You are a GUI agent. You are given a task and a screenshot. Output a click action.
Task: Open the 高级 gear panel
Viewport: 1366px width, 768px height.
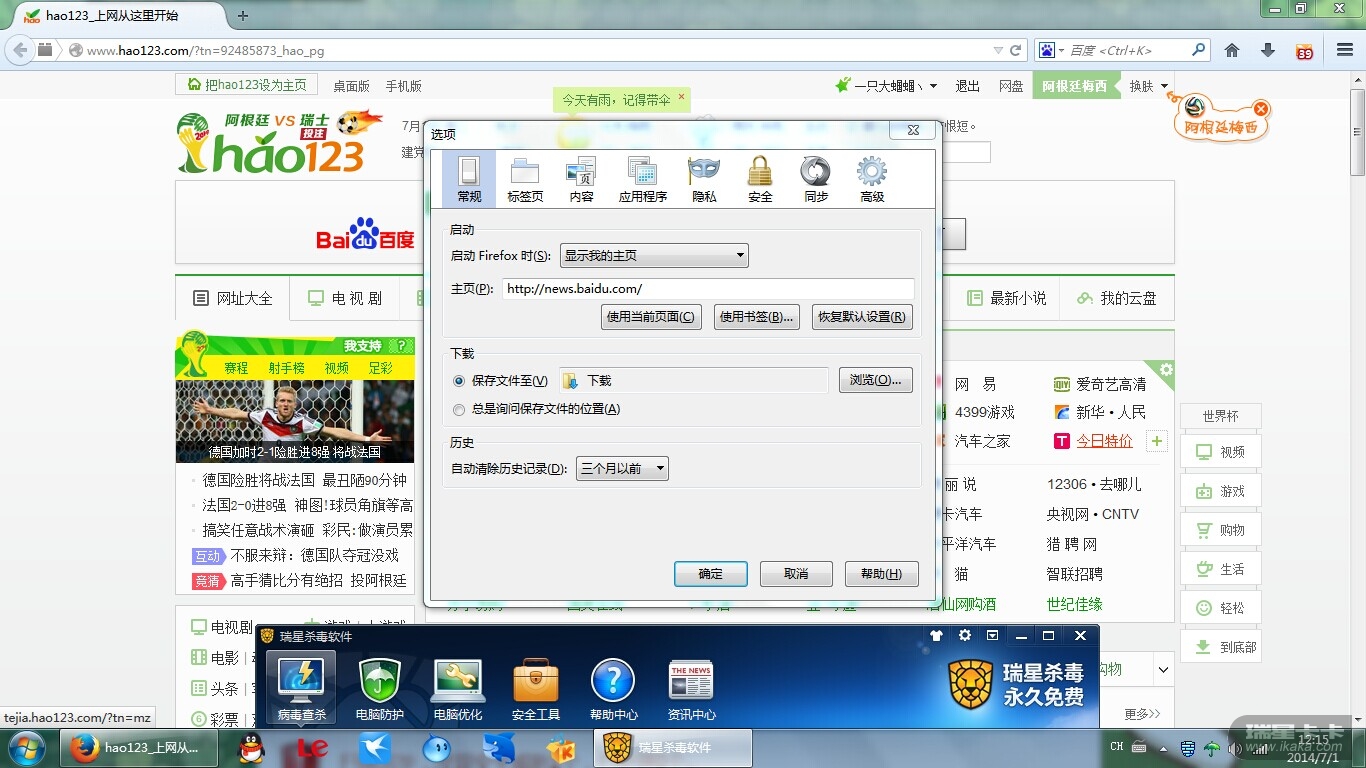tap(872, 180)
